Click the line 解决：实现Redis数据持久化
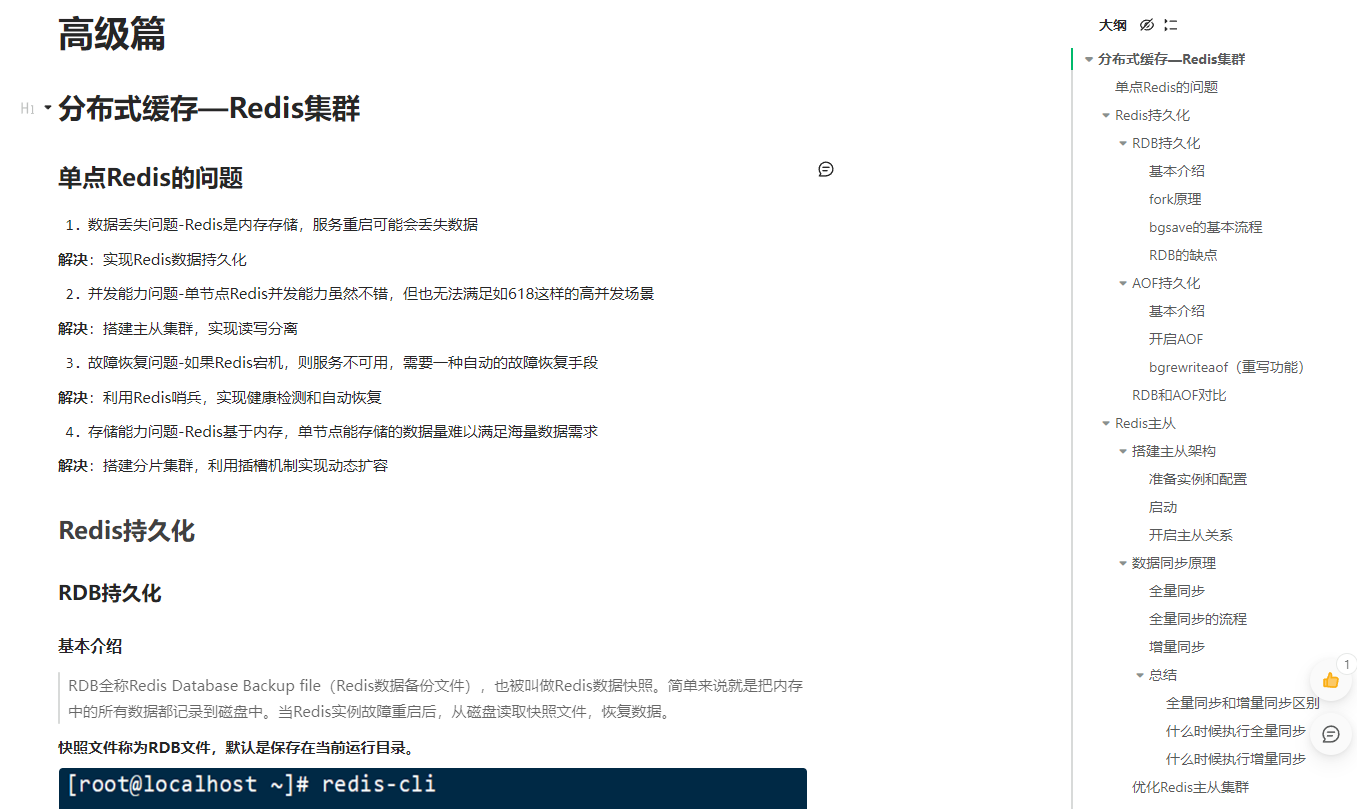 [x=152, y=260]
